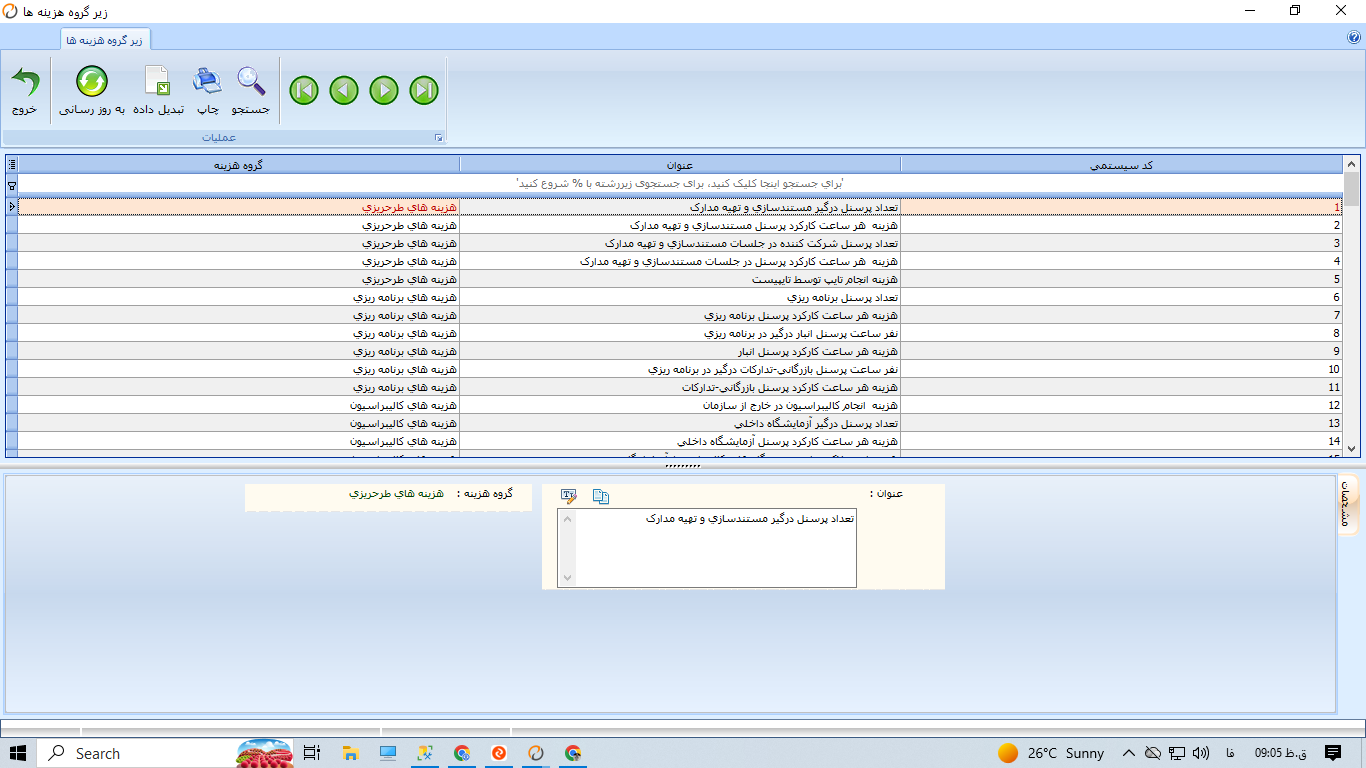The image size is (1366, 768).
Task: Click title textarea scroll up arrow
Action: coord(567,519)
